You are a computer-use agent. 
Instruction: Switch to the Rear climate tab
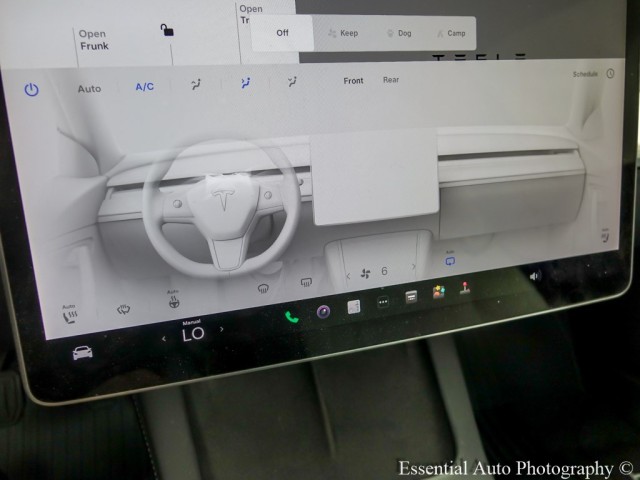[391, 80]
